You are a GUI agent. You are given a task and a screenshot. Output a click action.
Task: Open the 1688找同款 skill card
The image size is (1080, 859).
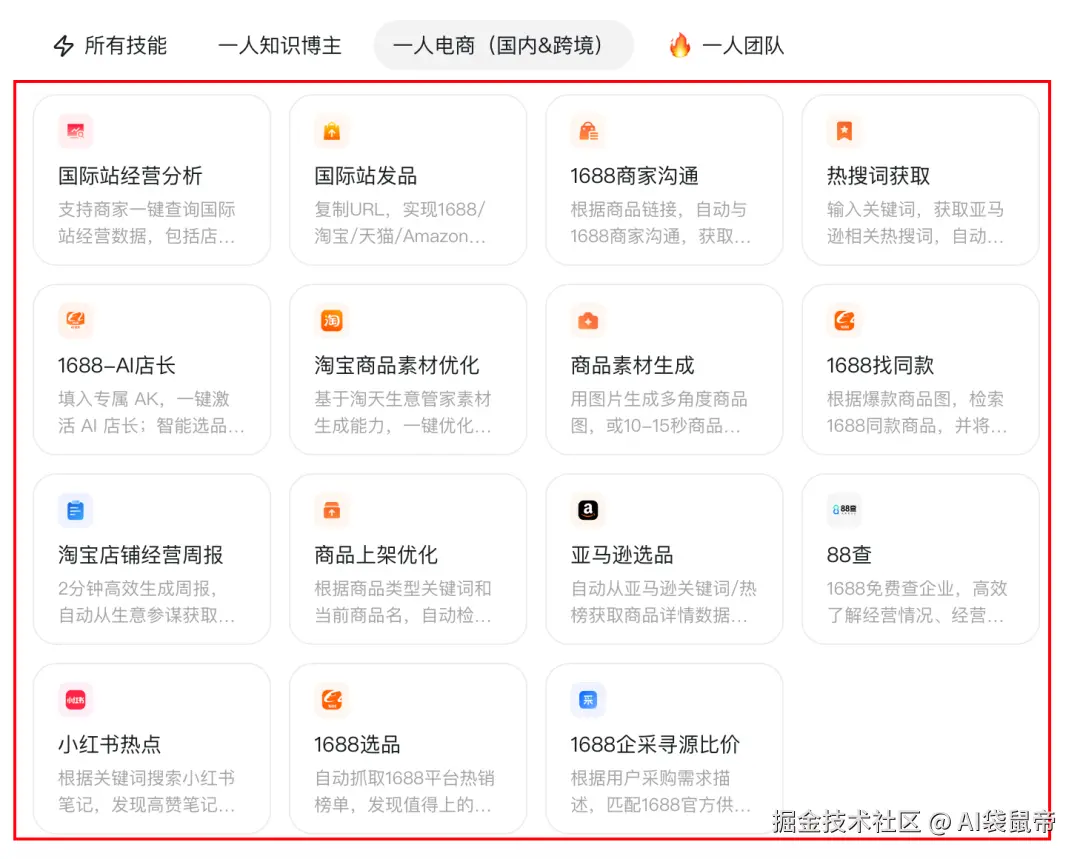[919, 370]
